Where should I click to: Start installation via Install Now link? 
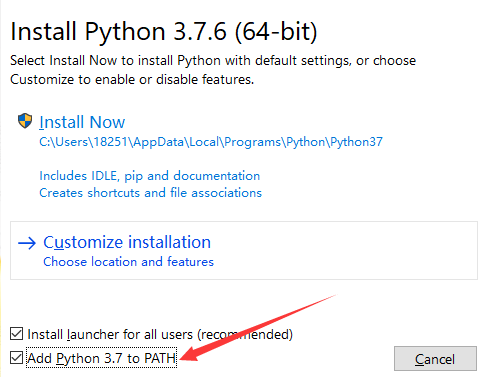[x=82, y=122]
